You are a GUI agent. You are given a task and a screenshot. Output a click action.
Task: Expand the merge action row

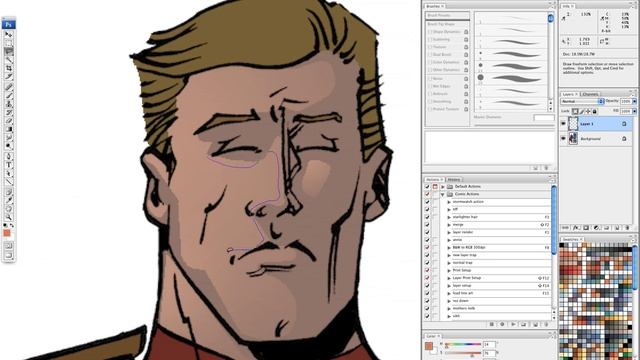pos(449,225)
